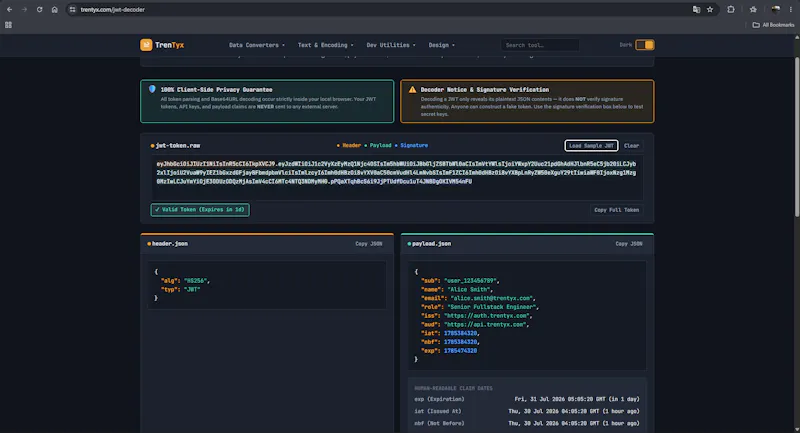Open the extensions puzzle icon
Image resolution: width=800 pixels, height=433 pixels.
pyautogui.click(x=731, y=9)
